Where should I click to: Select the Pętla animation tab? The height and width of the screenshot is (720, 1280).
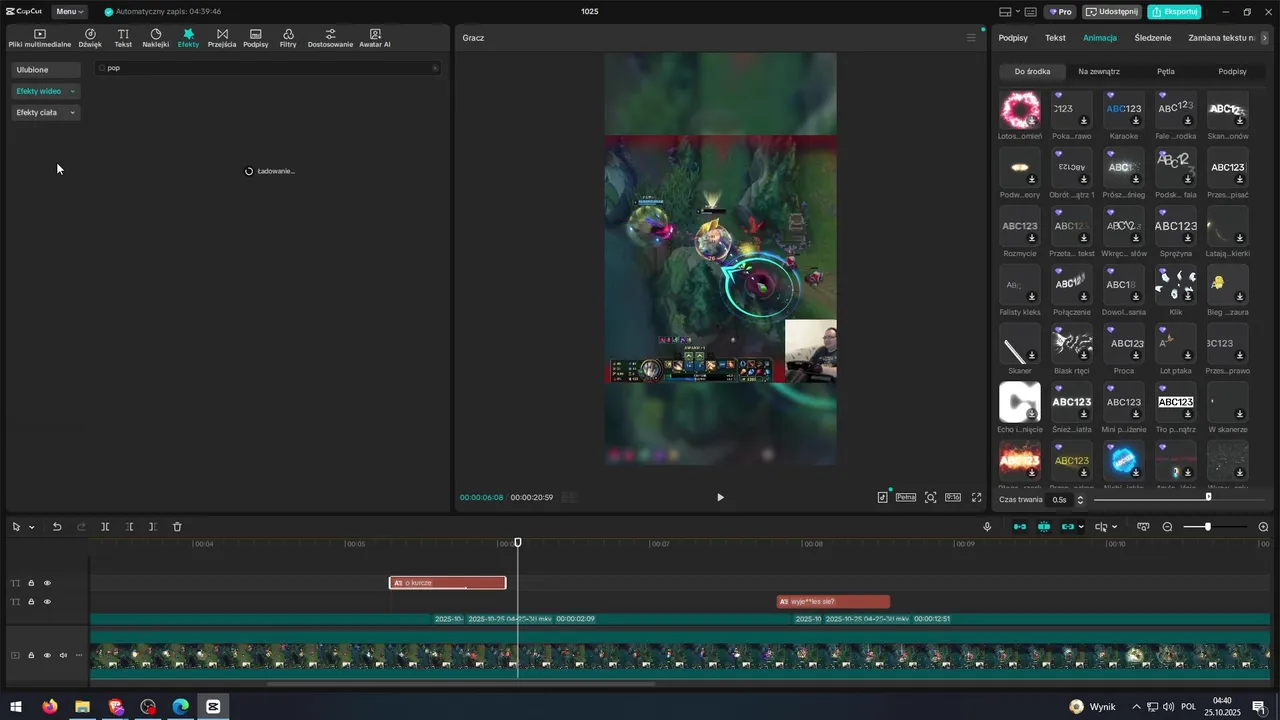[x=1166, y=72]
